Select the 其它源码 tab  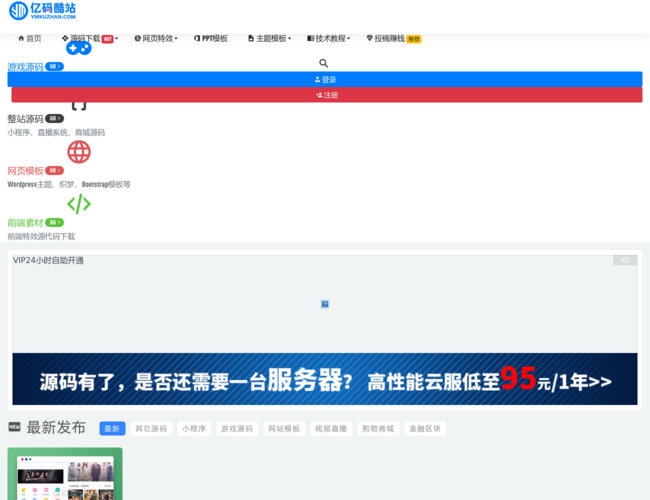151,429
